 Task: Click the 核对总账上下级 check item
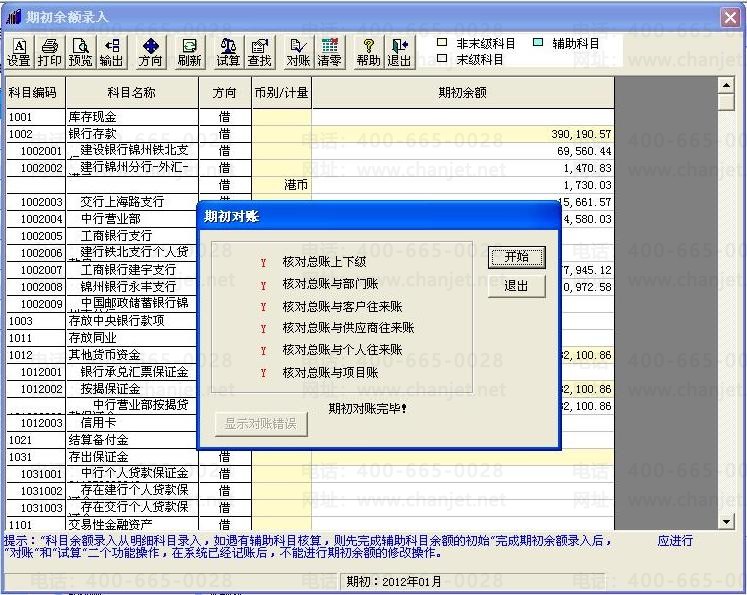point(324,262)
